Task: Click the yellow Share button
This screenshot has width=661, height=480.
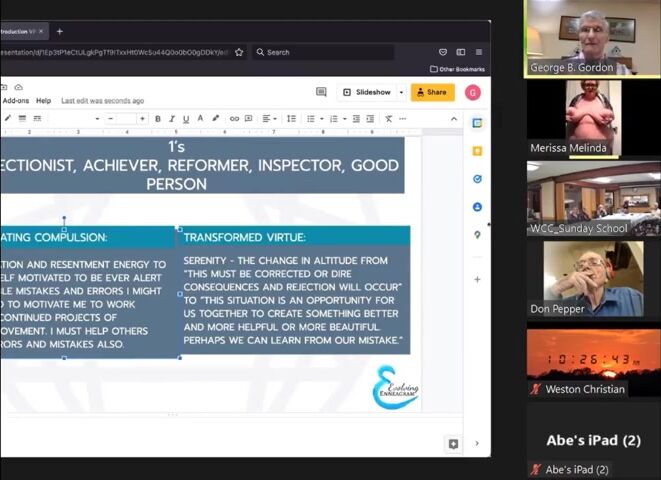Action: tap(432, 92)
